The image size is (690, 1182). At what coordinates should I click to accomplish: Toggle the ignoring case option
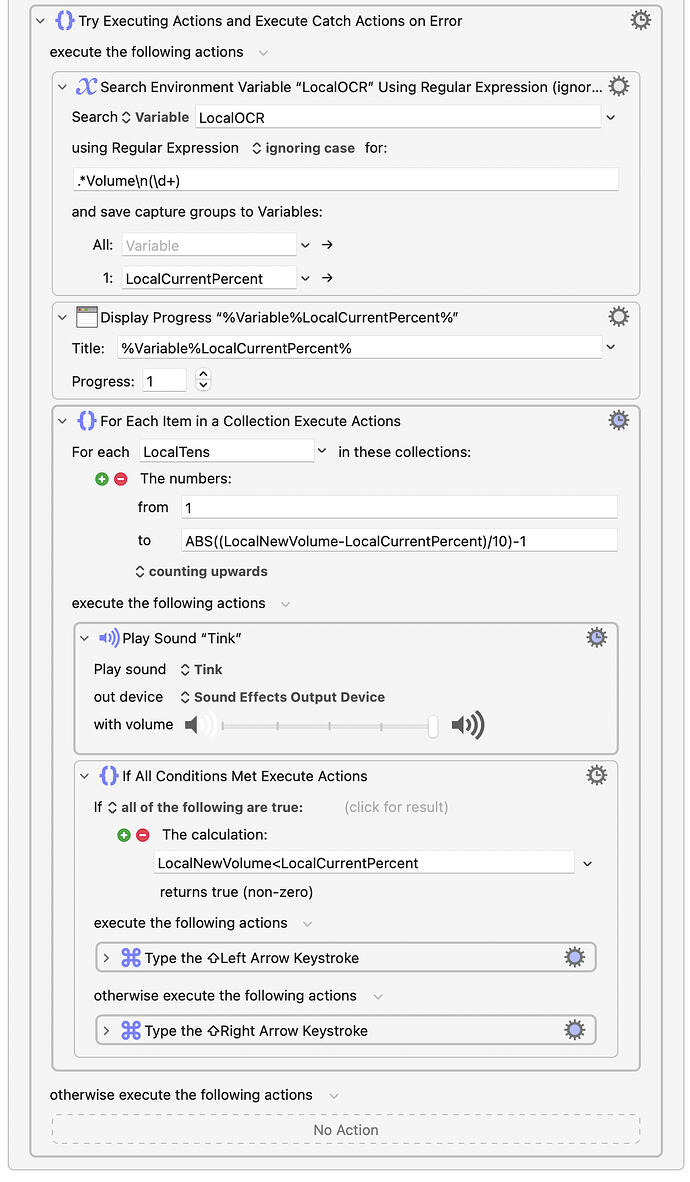303,149
